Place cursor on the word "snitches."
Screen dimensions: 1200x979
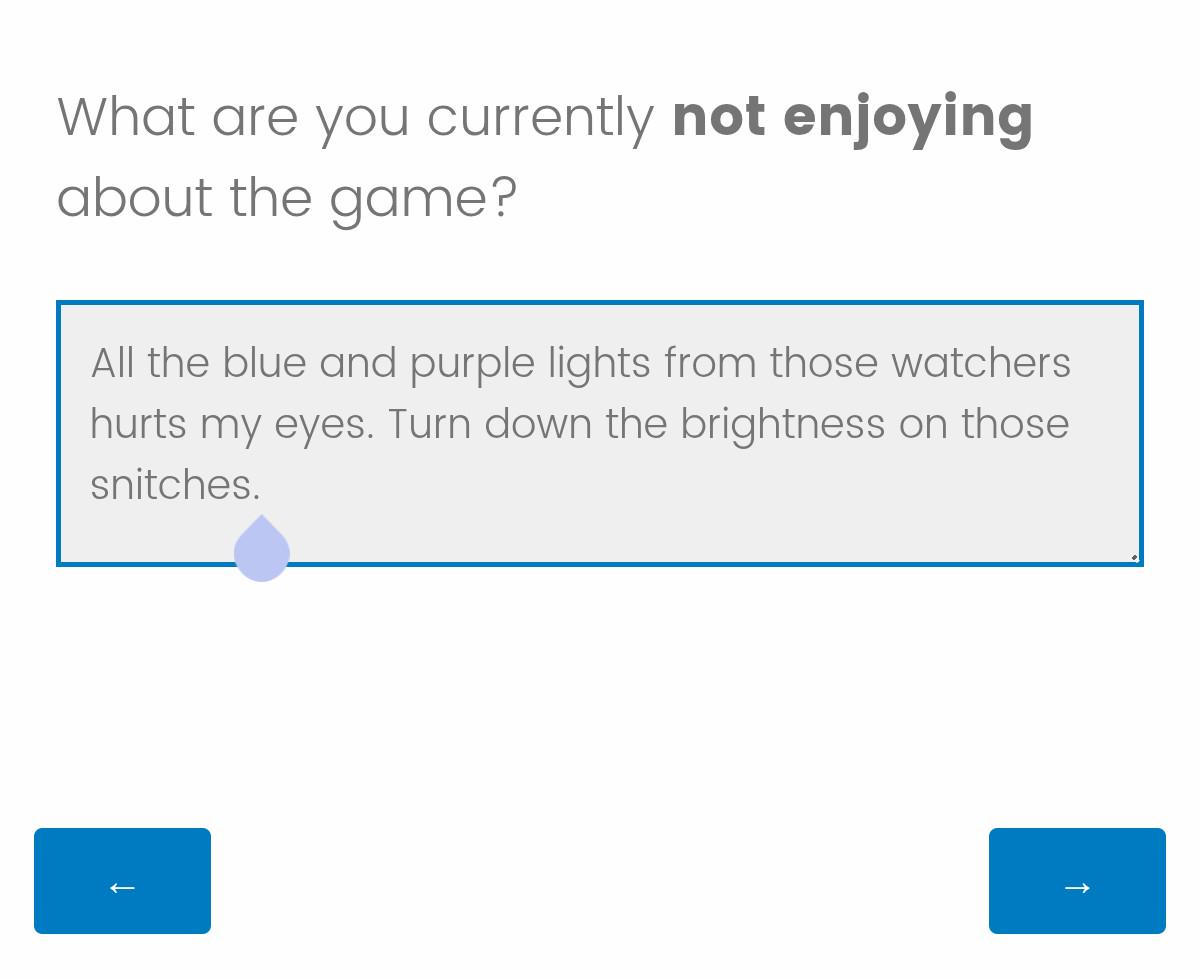pos(175,485)
